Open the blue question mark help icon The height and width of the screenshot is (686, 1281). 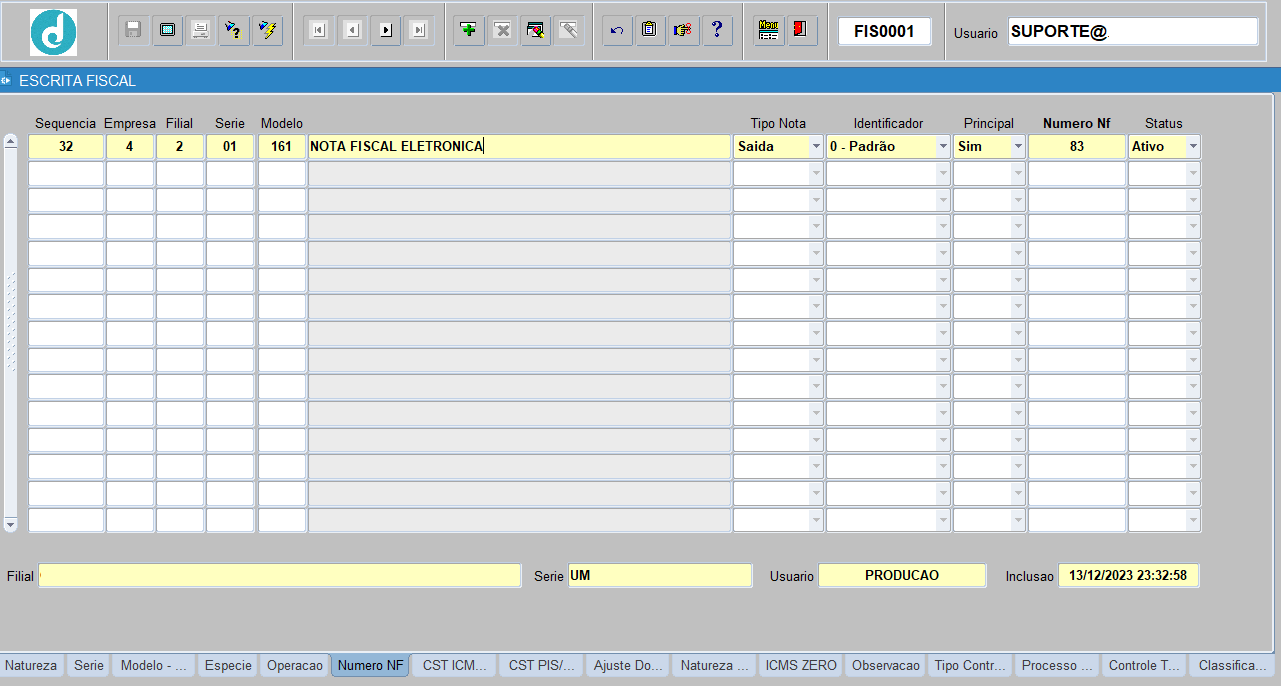(715, 30)
